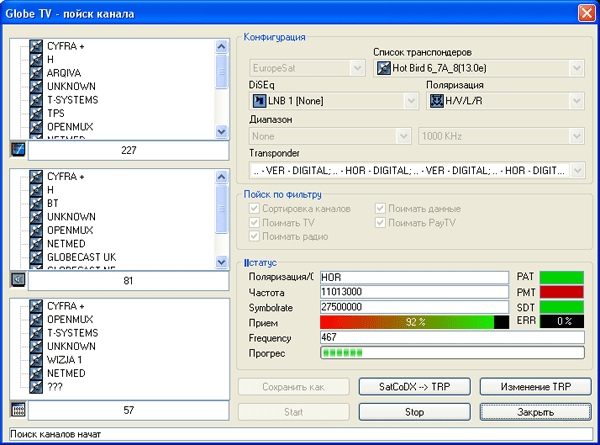Click the Frequency field showing 467

coord(452,337)
